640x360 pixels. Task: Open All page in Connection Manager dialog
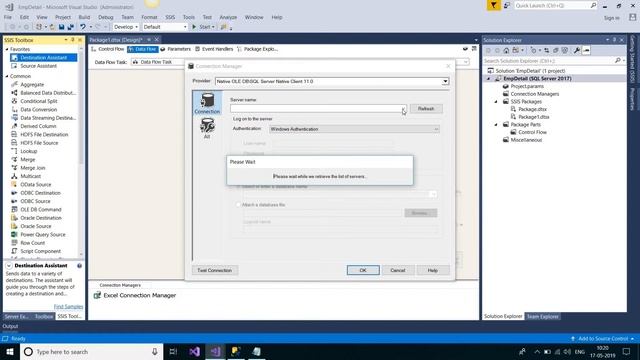207,128
